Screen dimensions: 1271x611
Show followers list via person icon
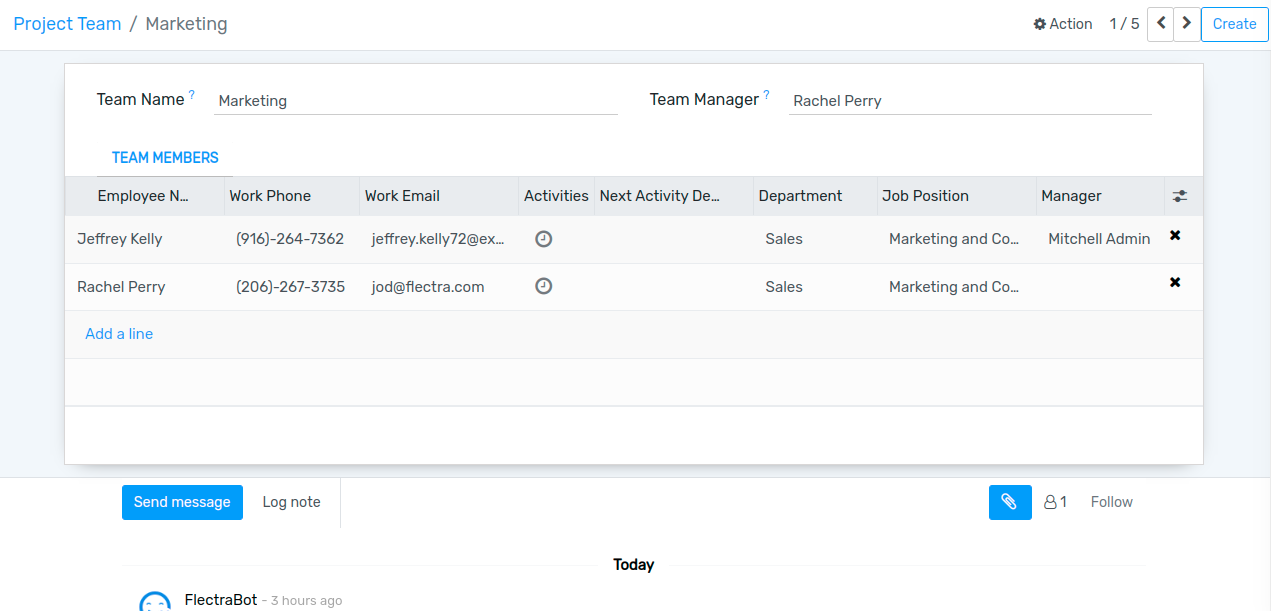[x=1055, y=502]
